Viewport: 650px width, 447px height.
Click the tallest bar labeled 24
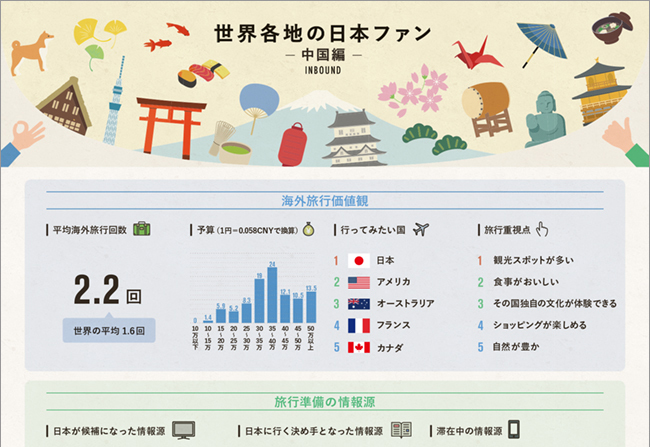(x=272, y=295)
